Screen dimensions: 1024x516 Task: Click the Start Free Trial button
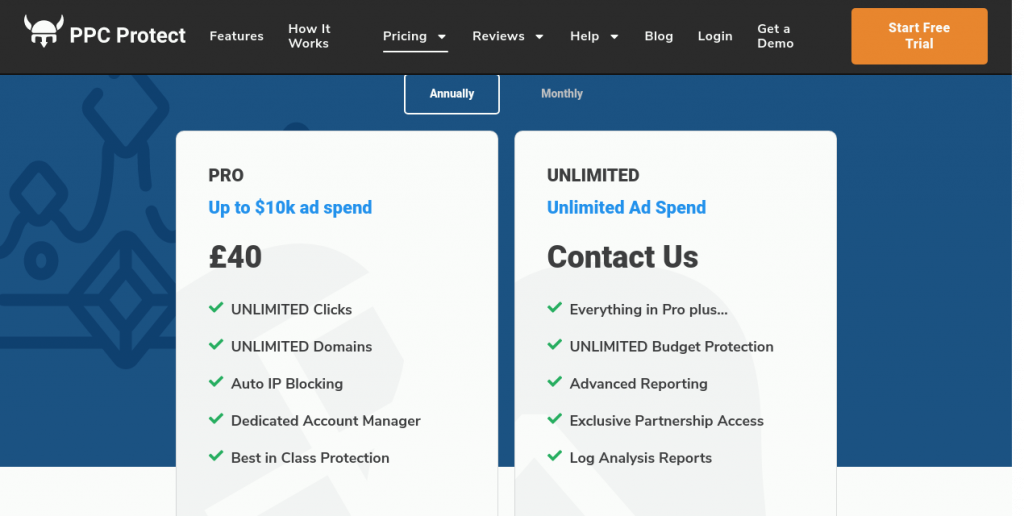[919, 36]
